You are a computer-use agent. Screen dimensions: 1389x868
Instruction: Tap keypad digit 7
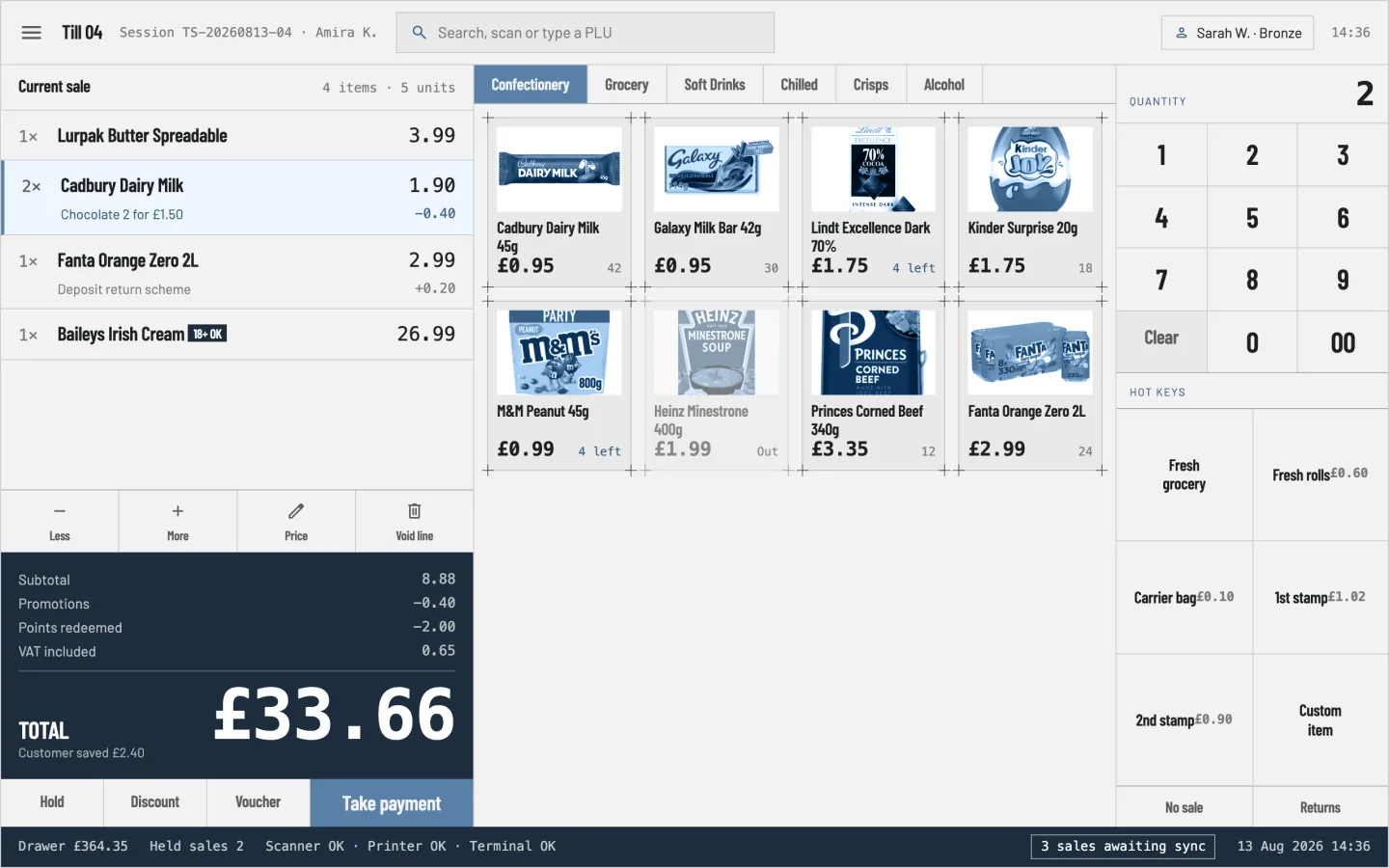1161,280
